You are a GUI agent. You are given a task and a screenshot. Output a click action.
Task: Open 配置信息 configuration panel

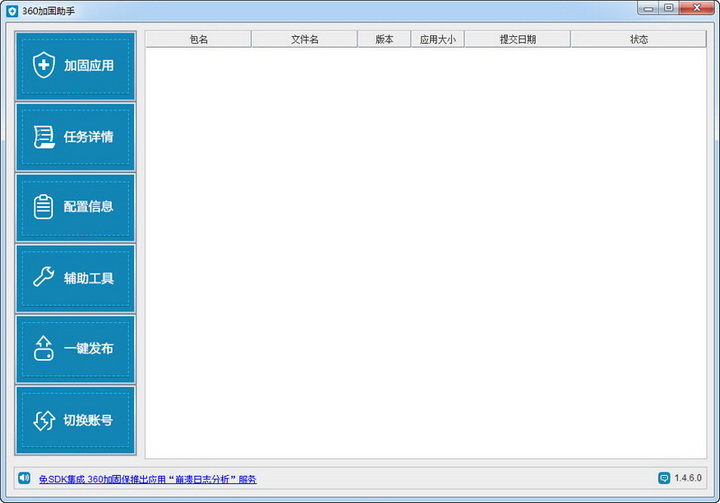(75, 208)
